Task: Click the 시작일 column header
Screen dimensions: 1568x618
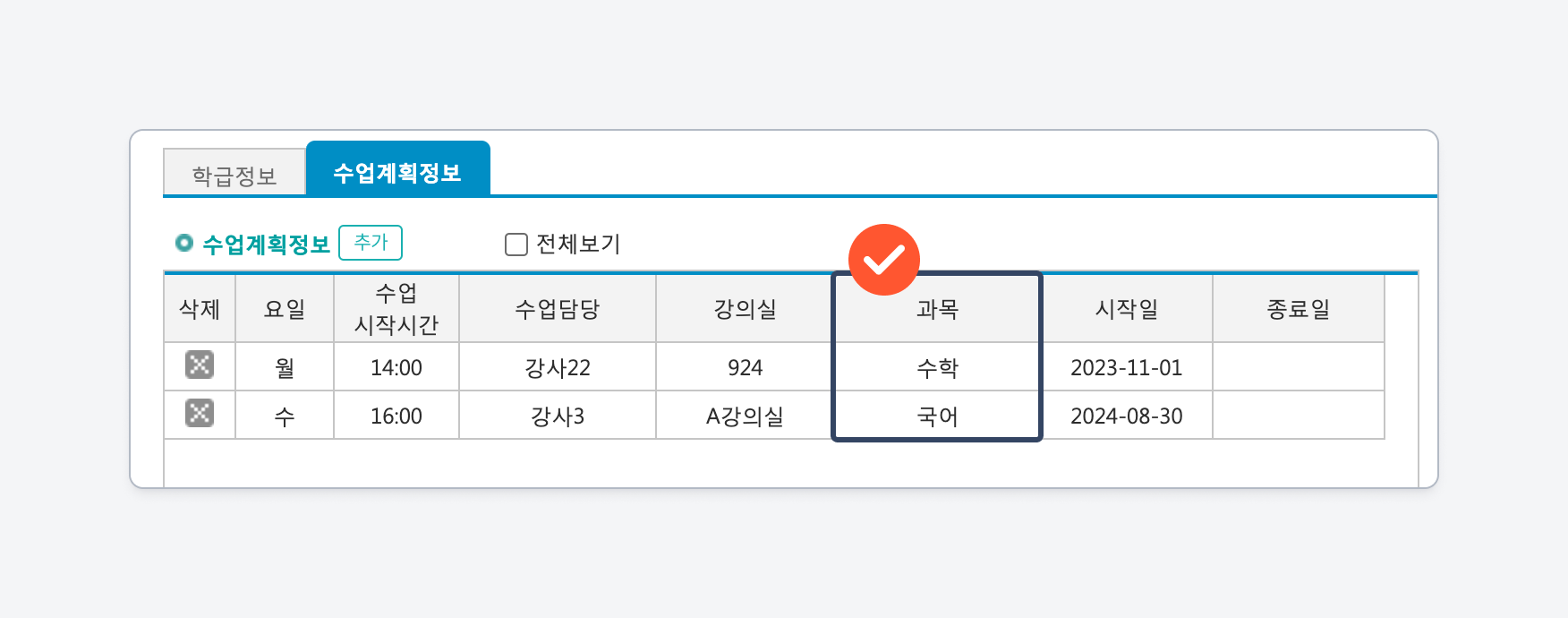Action: pyautogui.click(x=1127, y=309)
